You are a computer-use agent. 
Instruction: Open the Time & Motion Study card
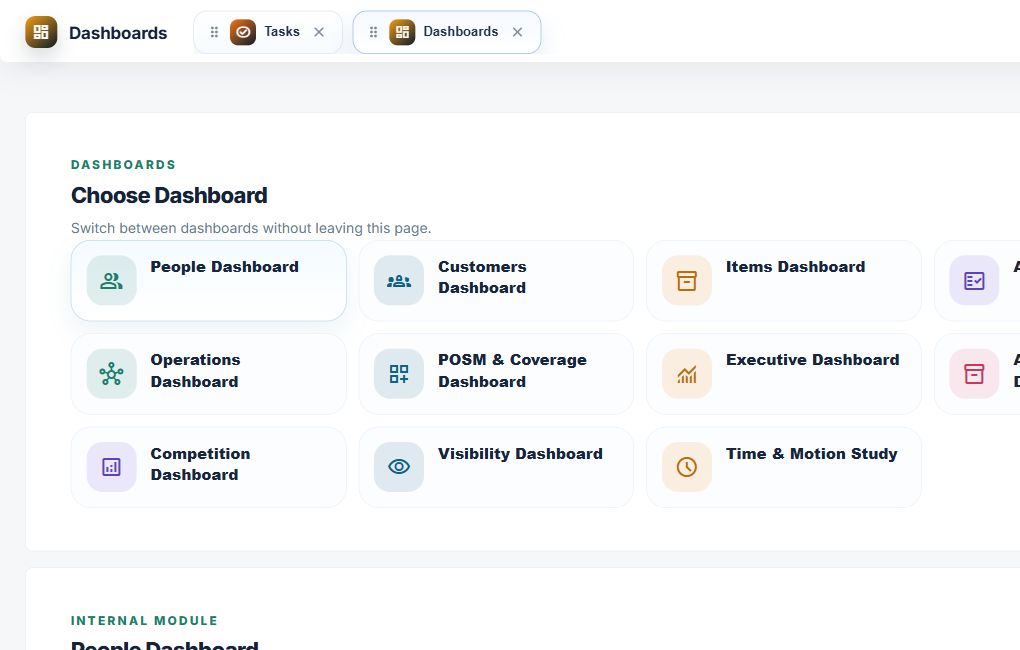pyautogui.click(x=784, y=467)
